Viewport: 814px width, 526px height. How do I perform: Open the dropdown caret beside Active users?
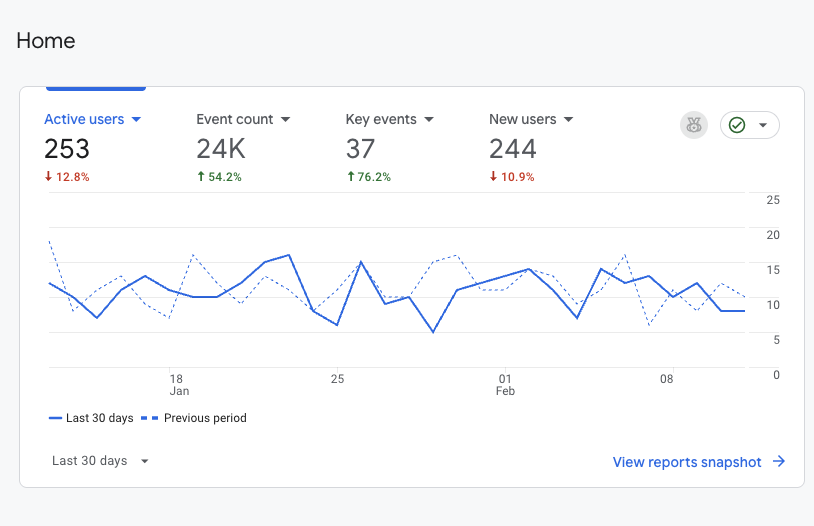[x=137, y=120]
